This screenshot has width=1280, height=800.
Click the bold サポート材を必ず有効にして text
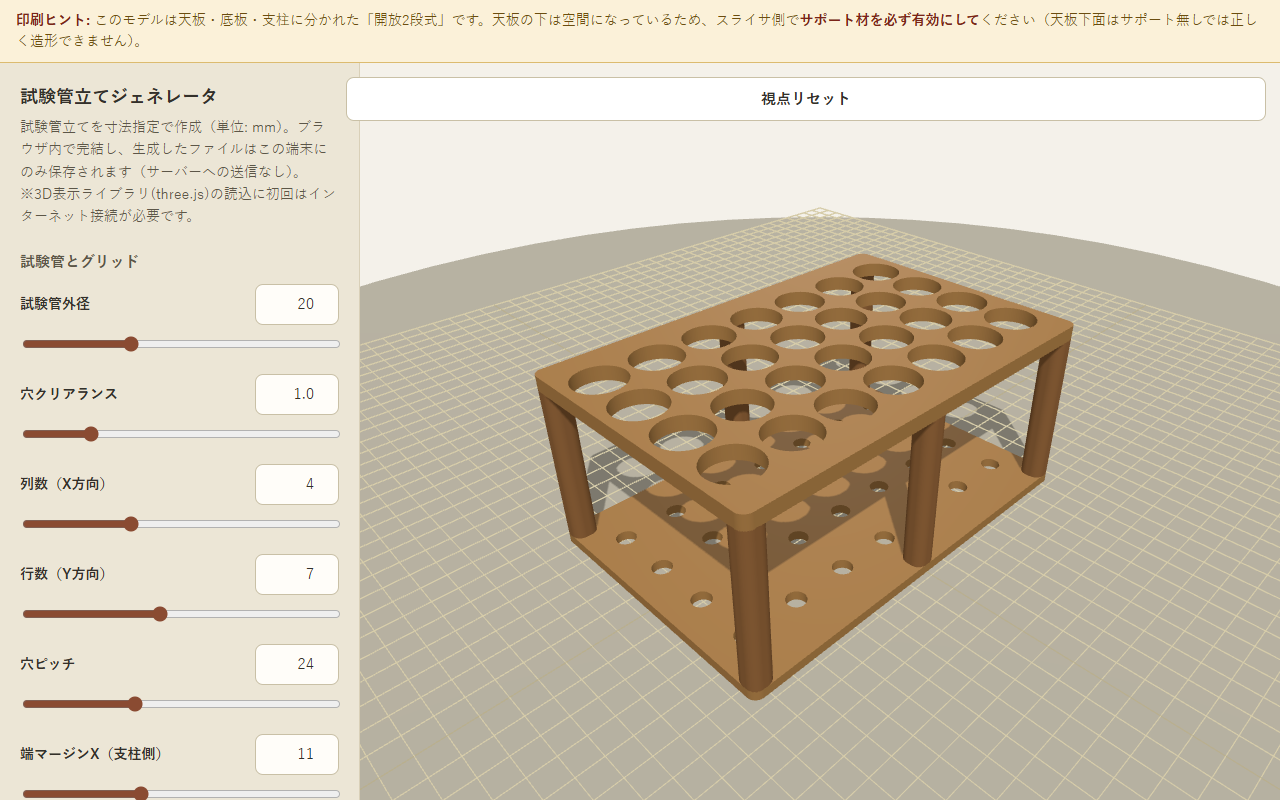click(889, 19)
